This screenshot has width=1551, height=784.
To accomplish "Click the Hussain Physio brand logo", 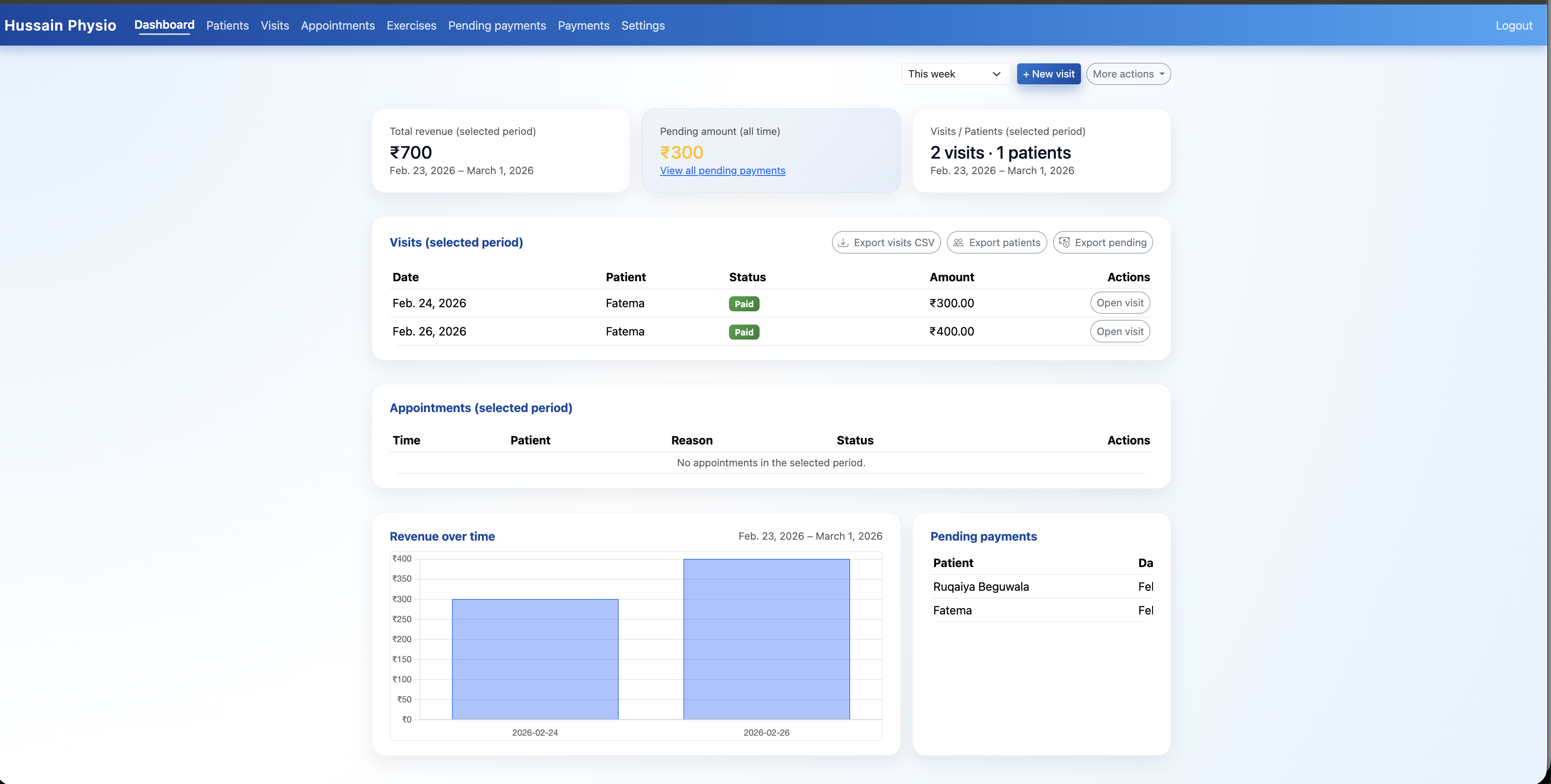I will tap(60, 25).
